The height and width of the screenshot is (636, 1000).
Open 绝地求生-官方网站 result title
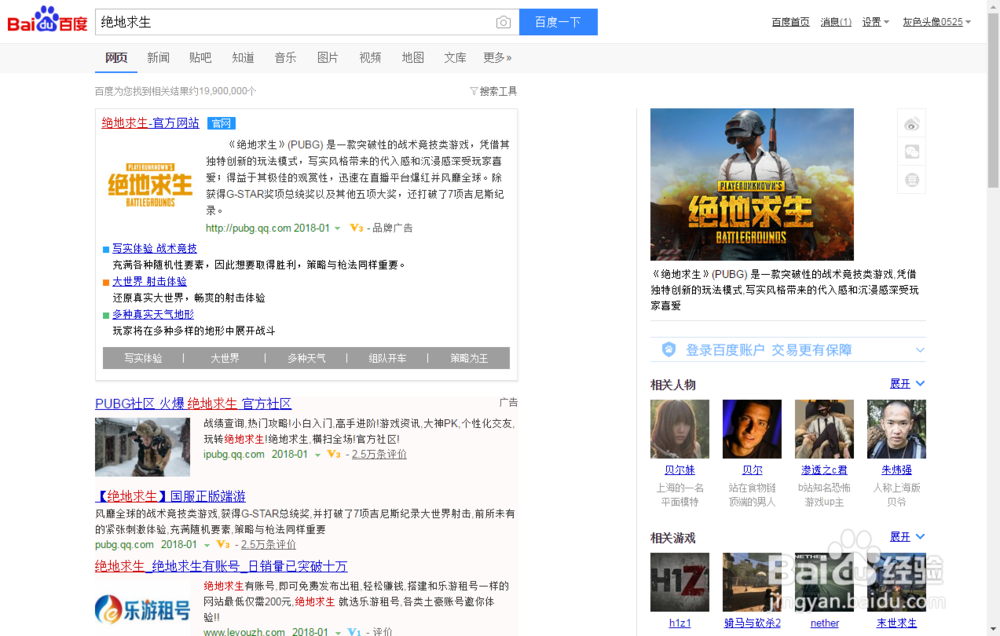point(151,122)
